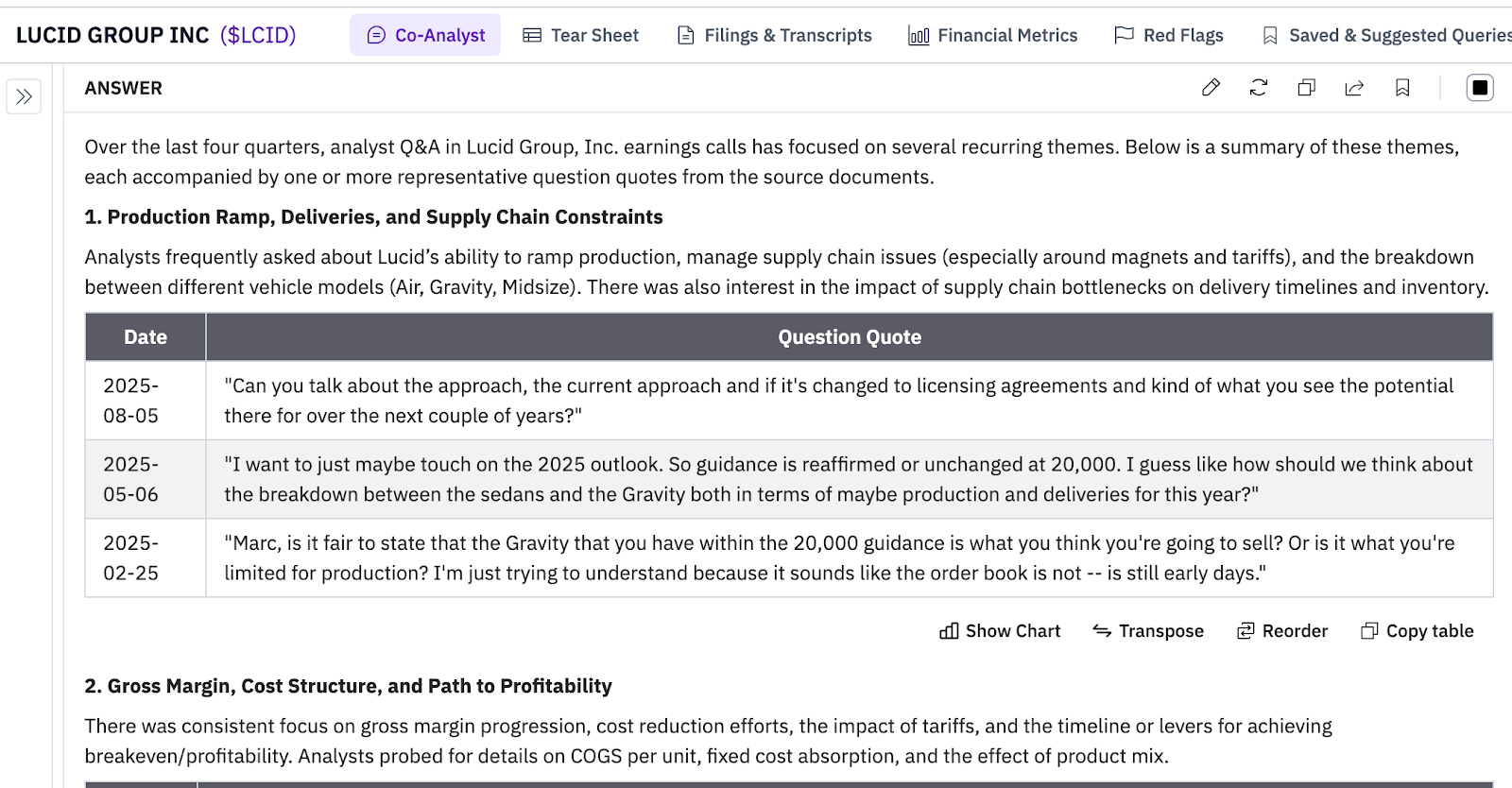
Task: Click the refresh answer icon
Action: click(x=1259, y=88)
